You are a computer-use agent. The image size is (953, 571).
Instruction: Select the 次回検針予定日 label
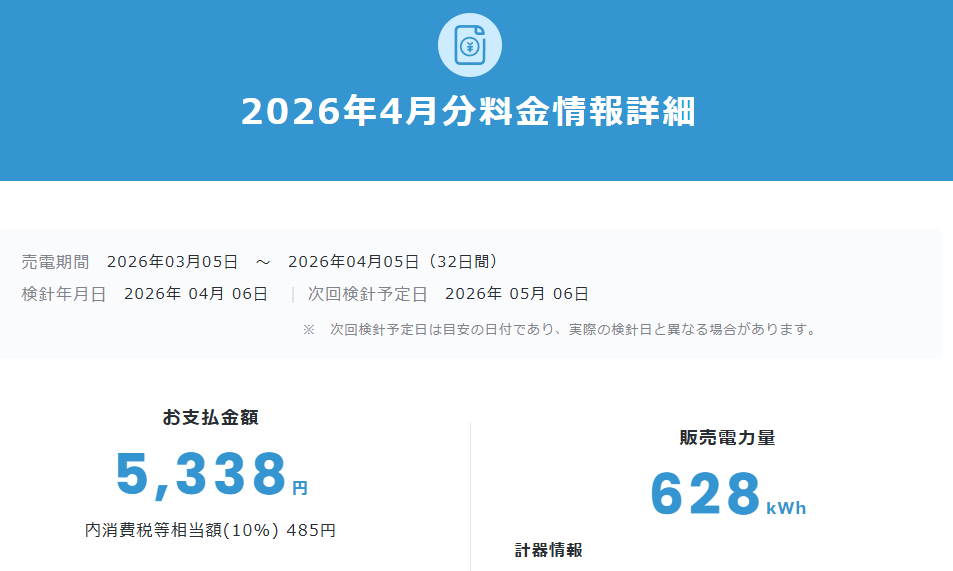367,294
